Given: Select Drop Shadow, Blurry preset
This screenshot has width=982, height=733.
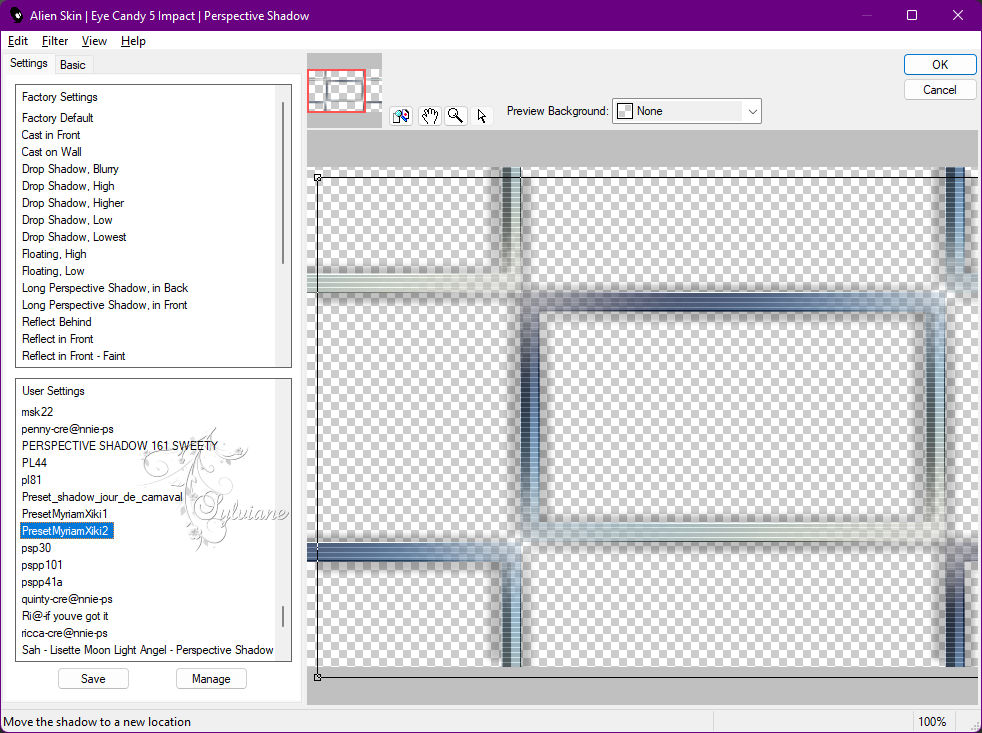Looking at the screenshot, I should 70,169.
